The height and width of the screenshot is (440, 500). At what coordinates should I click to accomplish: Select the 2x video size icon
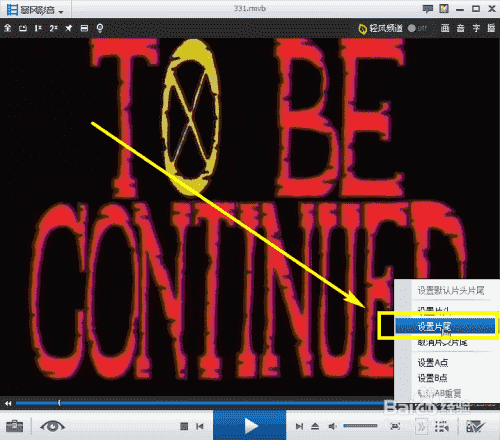[53, 28]
